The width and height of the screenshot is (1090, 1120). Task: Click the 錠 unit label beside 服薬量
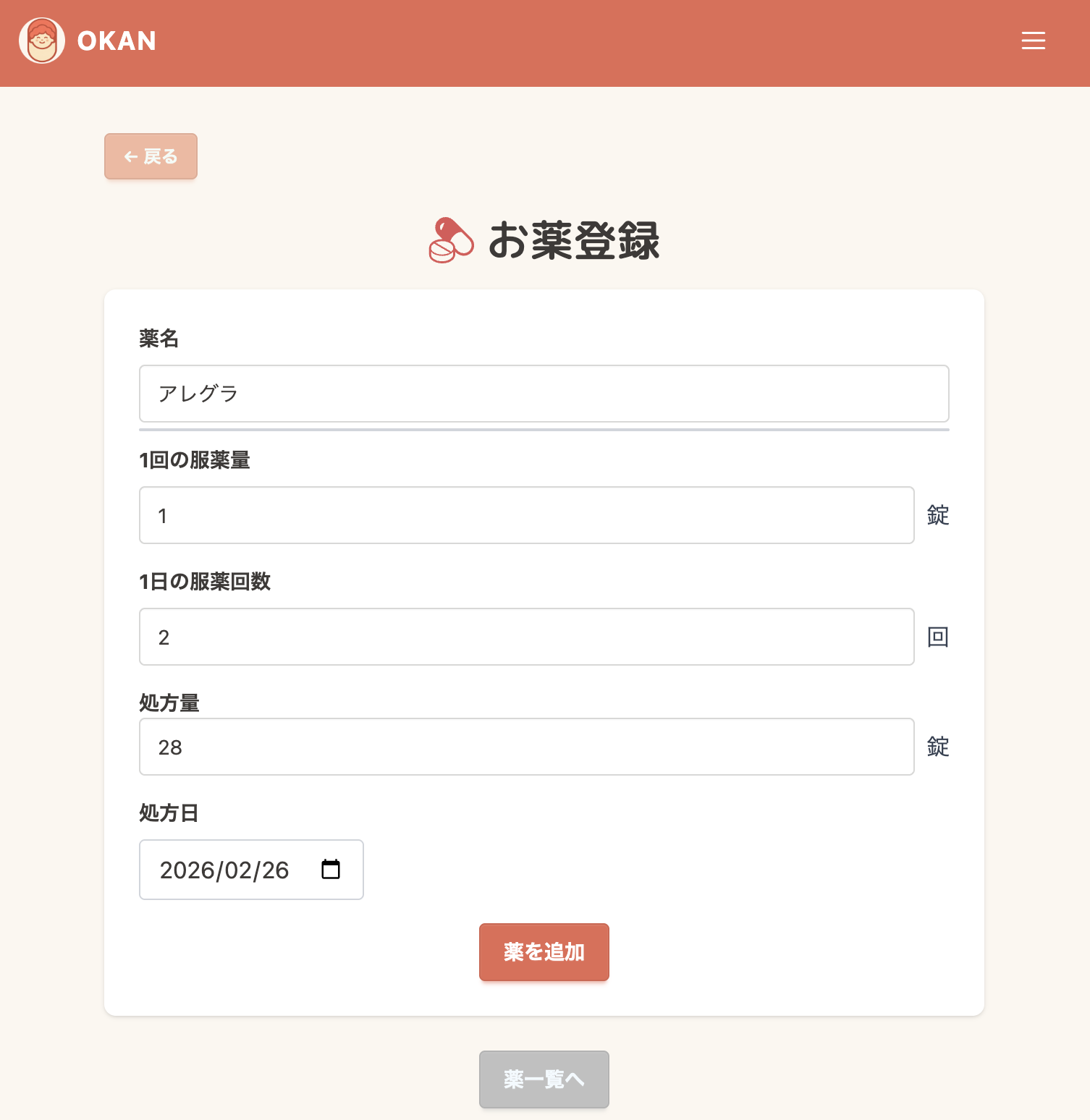(937, 515)
